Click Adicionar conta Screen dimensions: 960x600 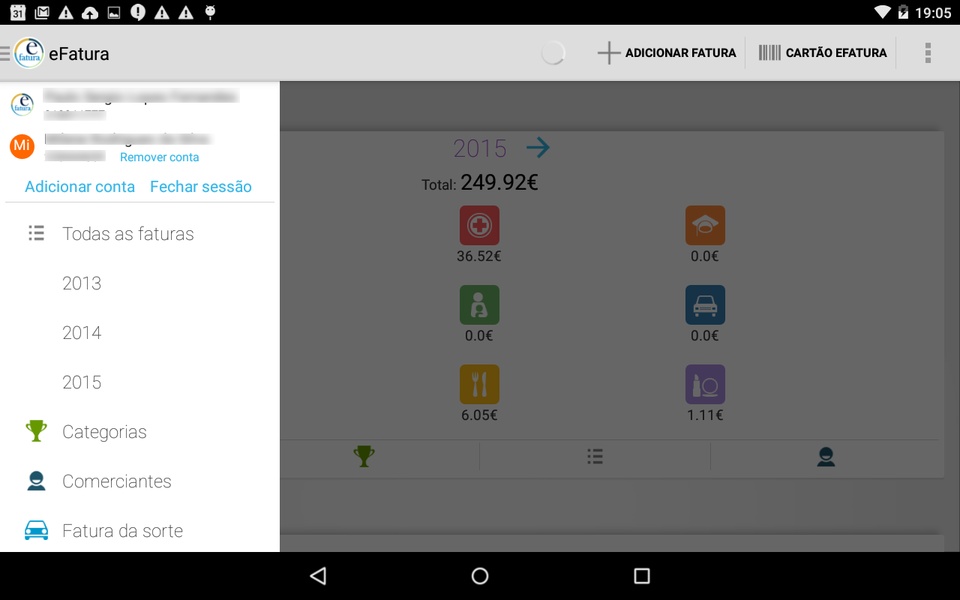pos(80,187)
